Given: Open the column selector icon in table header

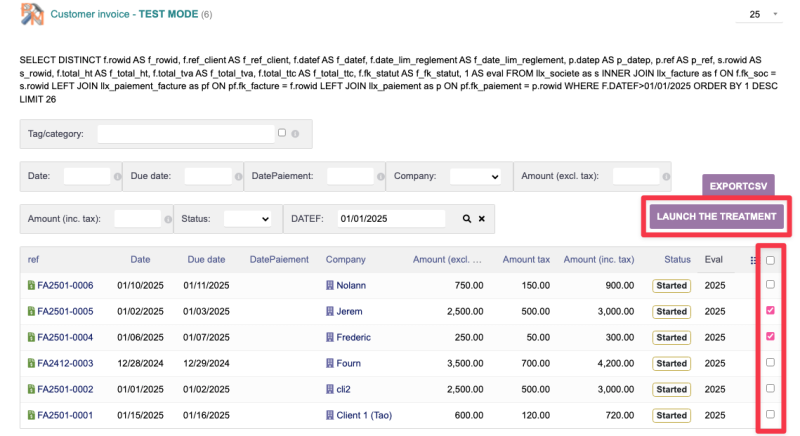Looking at the screenshot, I should point(753,260).
